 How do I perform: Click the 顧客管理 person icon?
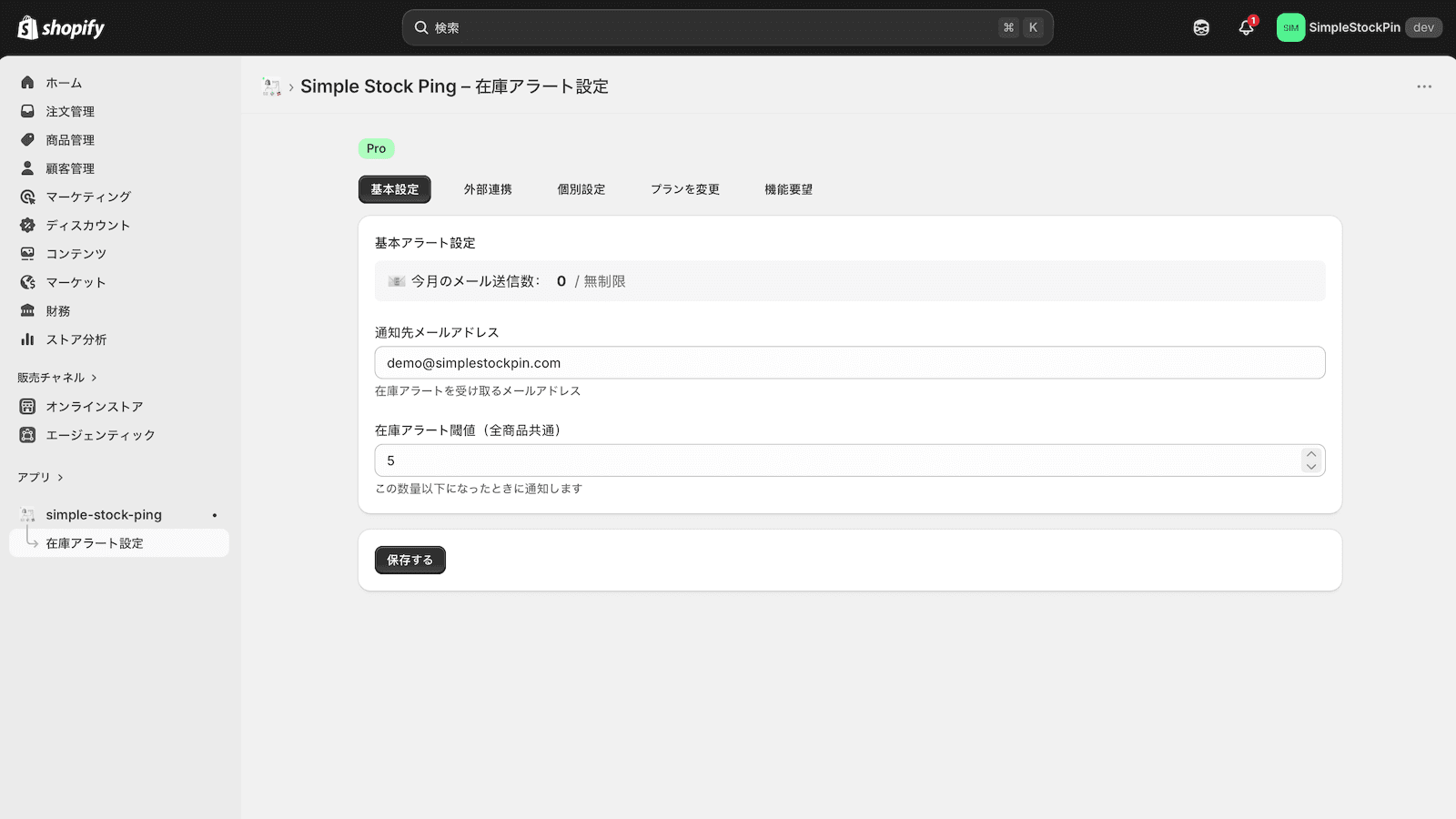tap(27, 168)
